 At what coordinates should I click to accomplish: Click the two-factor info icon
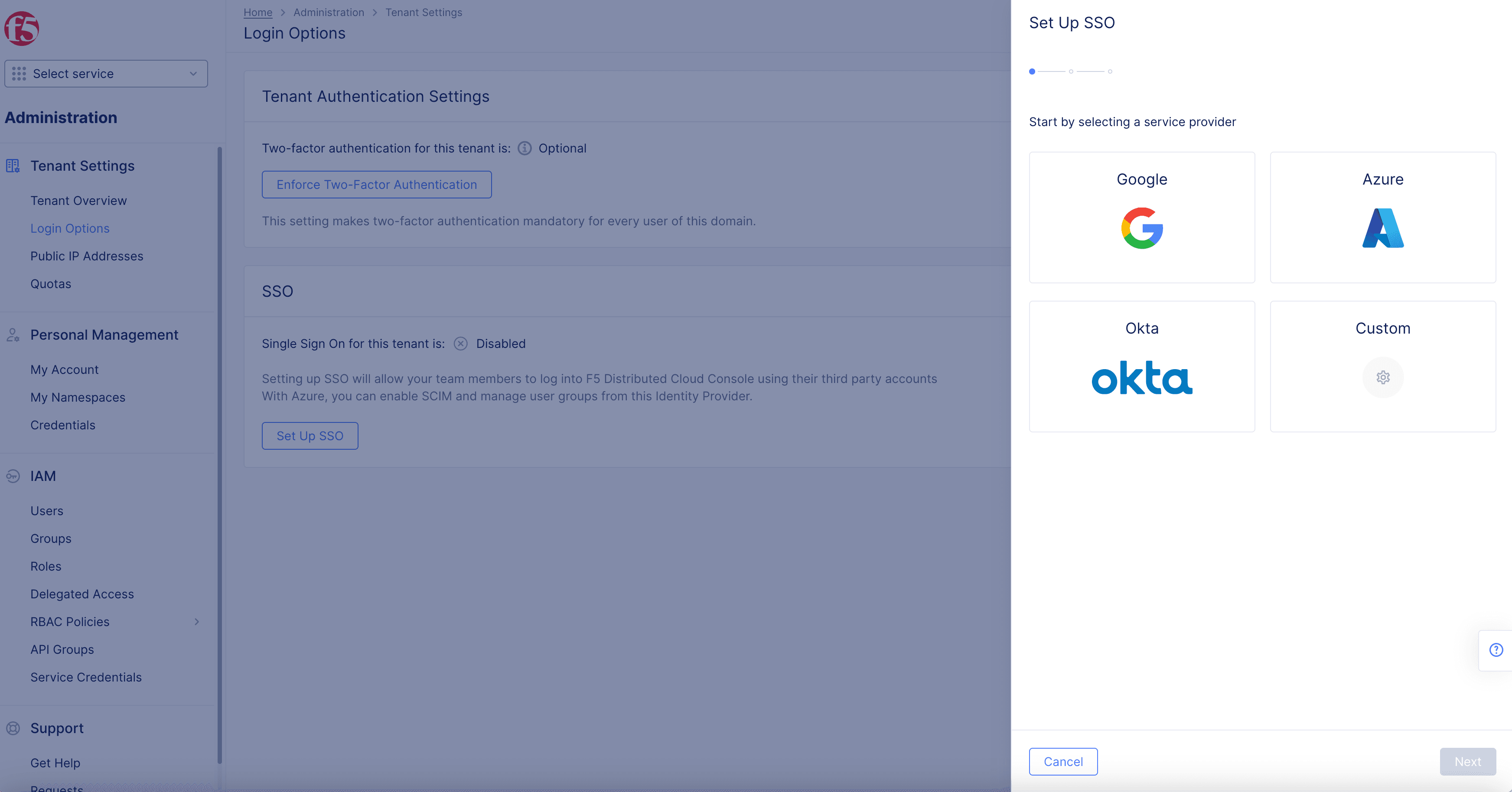tap(525, 149)
